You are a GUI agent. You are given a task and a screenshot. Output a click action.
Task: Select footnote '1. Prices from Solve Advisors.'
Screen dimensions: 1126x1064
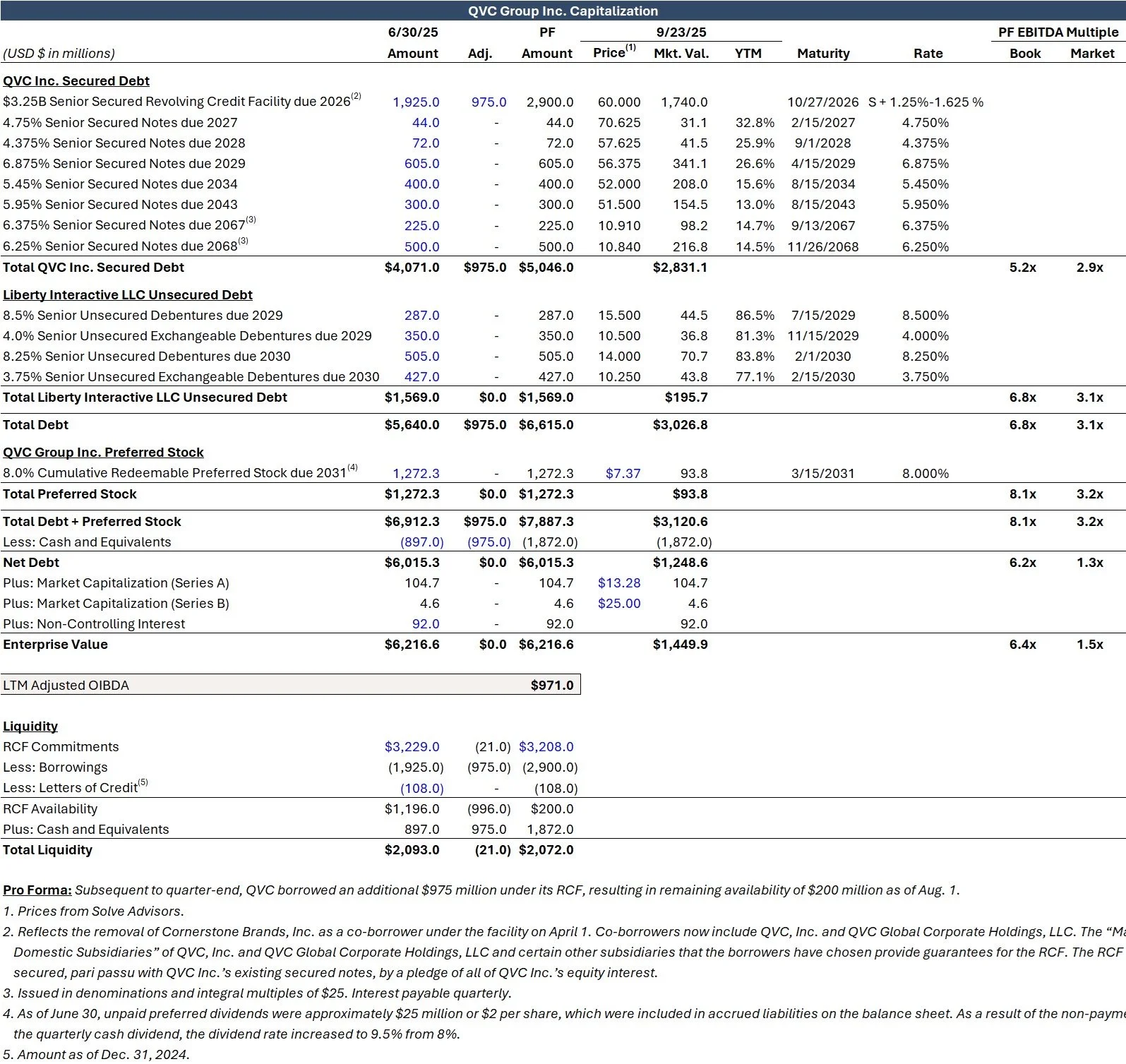tap(93, 911)
